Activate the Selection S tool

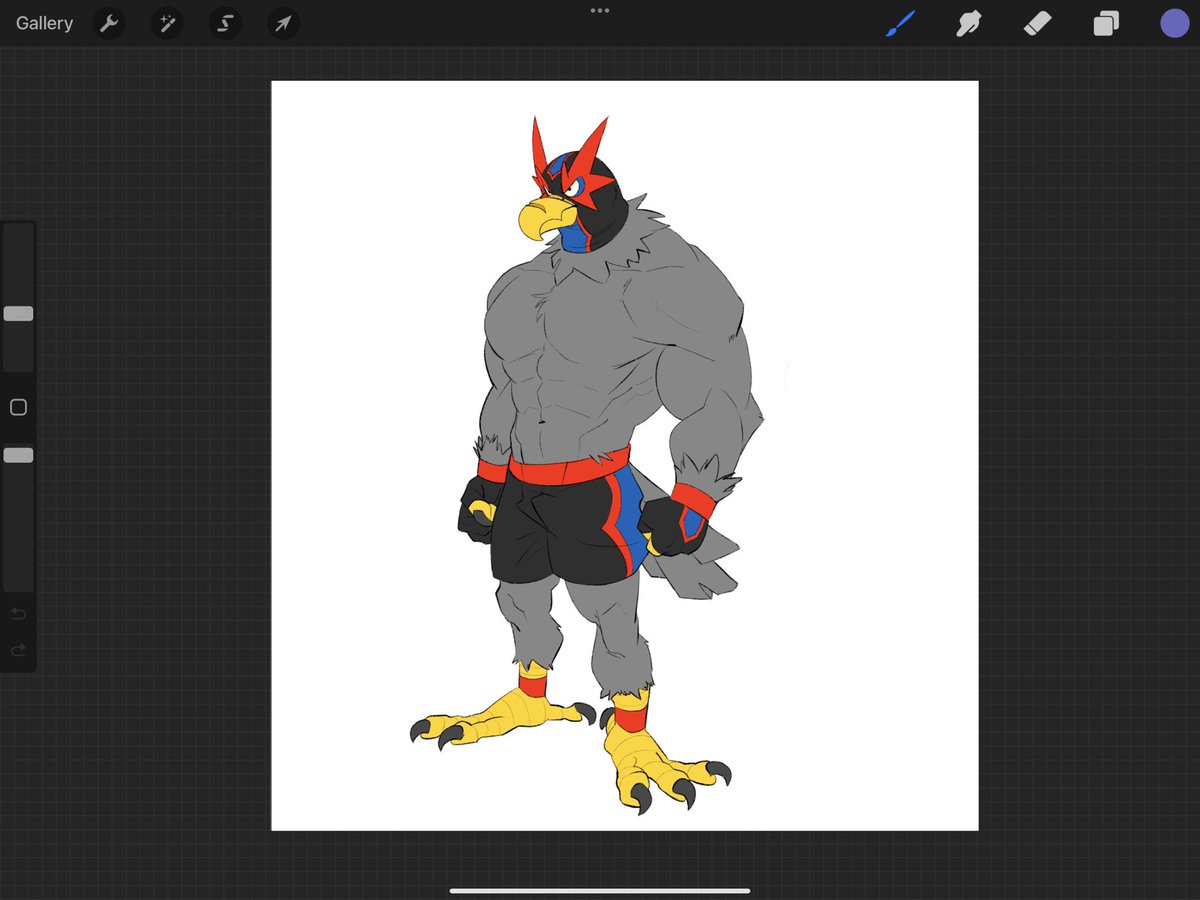[225, 23]
